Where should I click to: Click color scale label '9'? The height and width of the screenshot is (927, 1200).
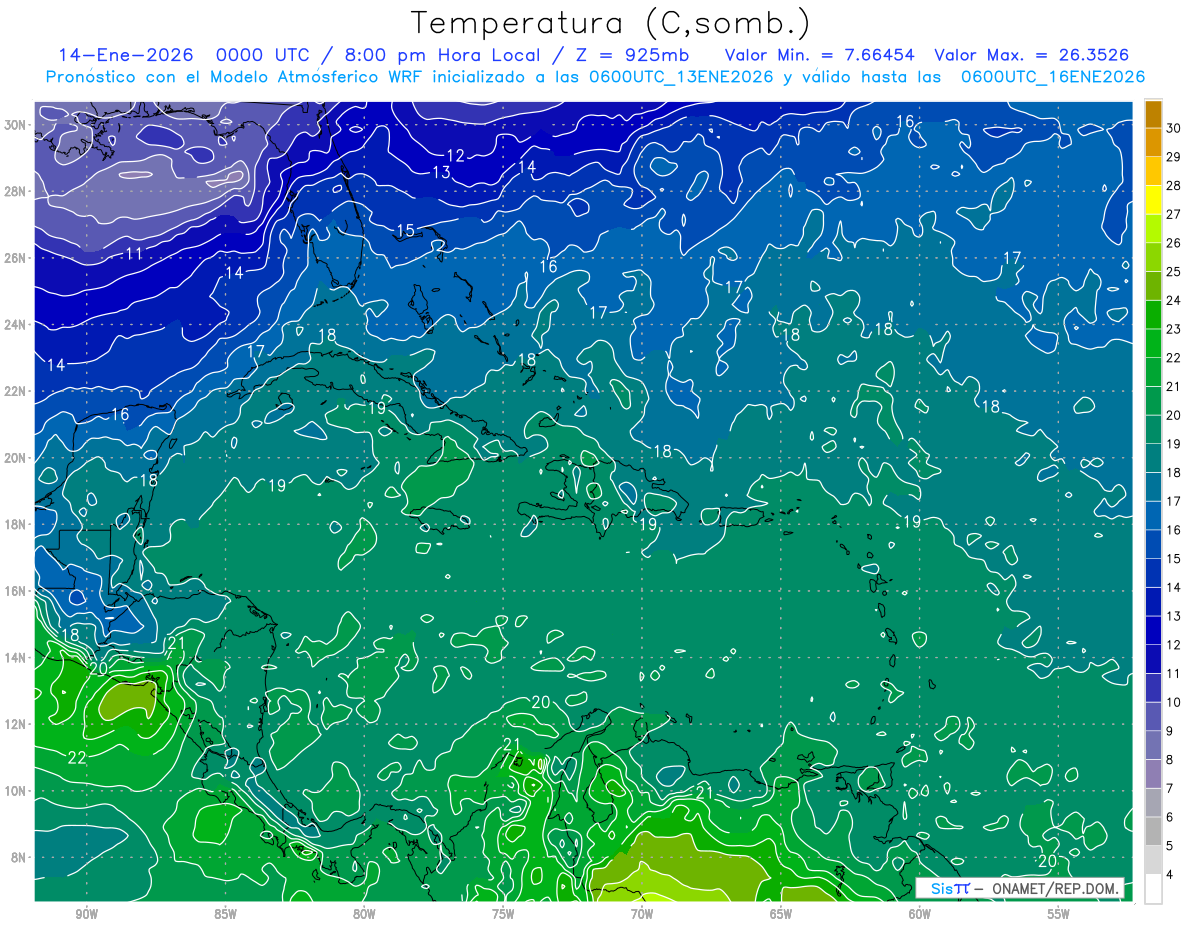tap(1171, 731)
